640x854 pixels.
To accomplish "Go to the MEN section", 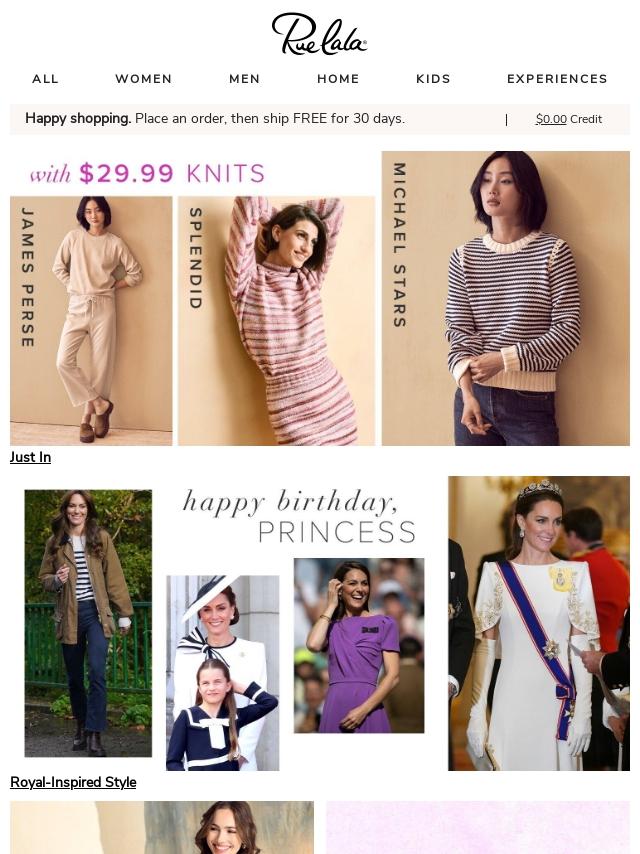I will point(245,79).
